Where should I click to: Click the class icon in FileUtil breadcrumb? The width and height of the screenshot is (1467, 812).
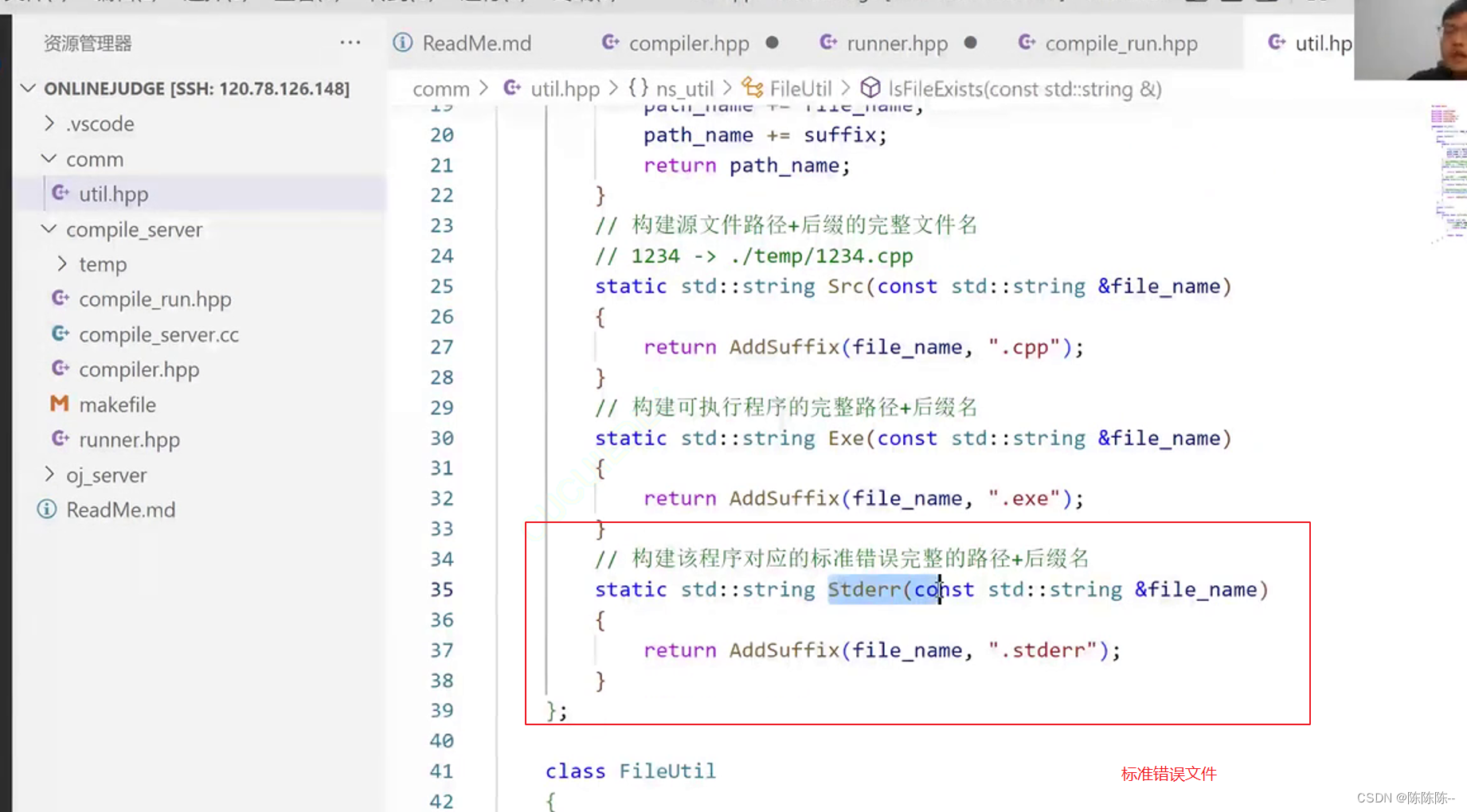752,87
